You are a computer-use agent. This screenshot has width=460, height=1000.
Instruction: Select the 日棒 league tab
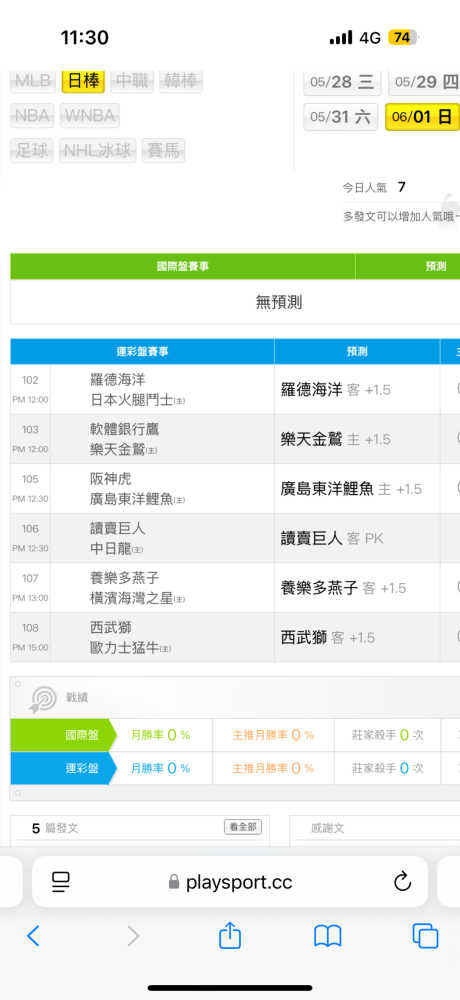[83, 81]
